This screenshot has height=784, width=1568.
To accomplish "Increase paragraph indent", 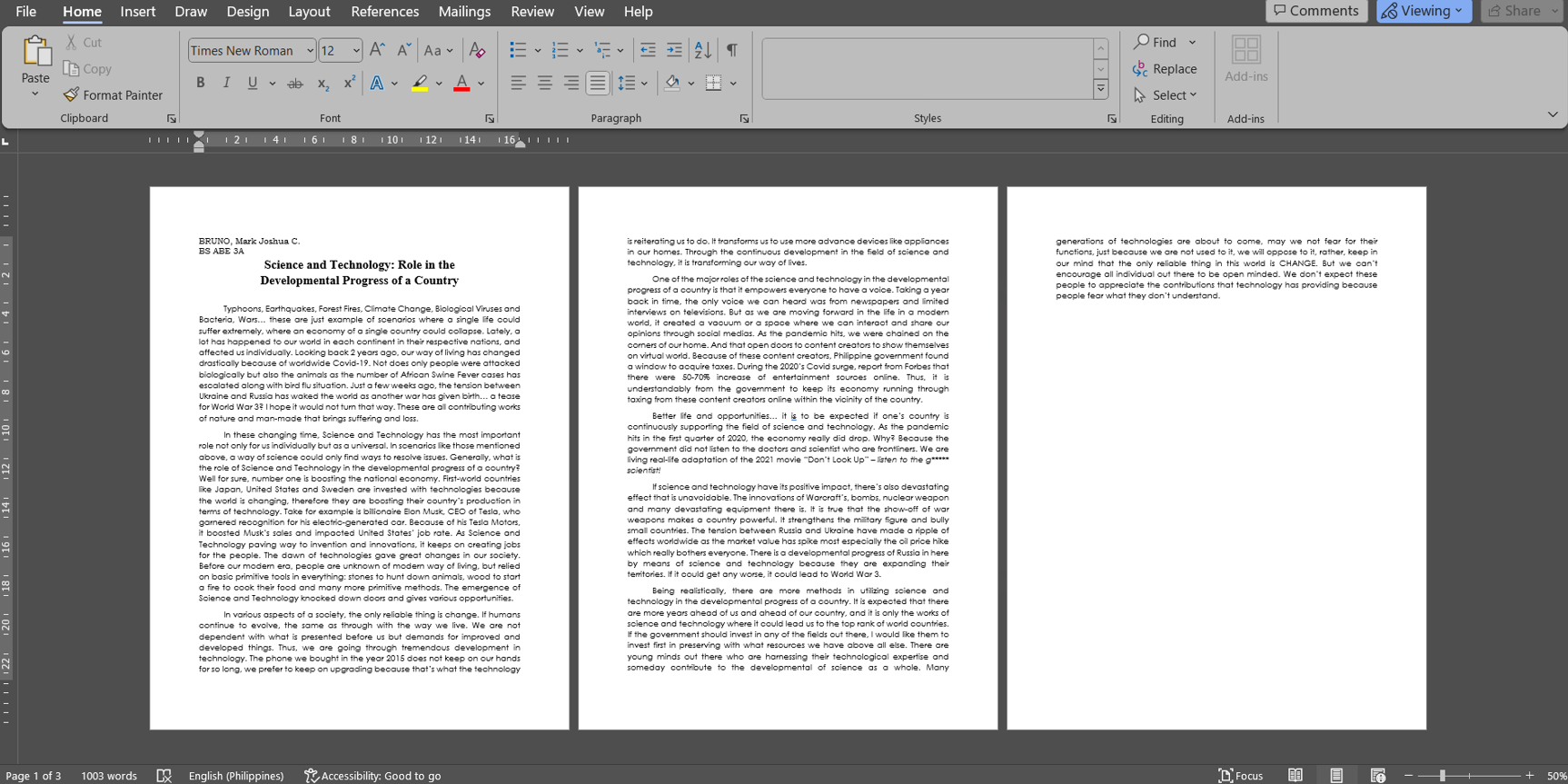I will pyautogui.click(x=674, y=50).
